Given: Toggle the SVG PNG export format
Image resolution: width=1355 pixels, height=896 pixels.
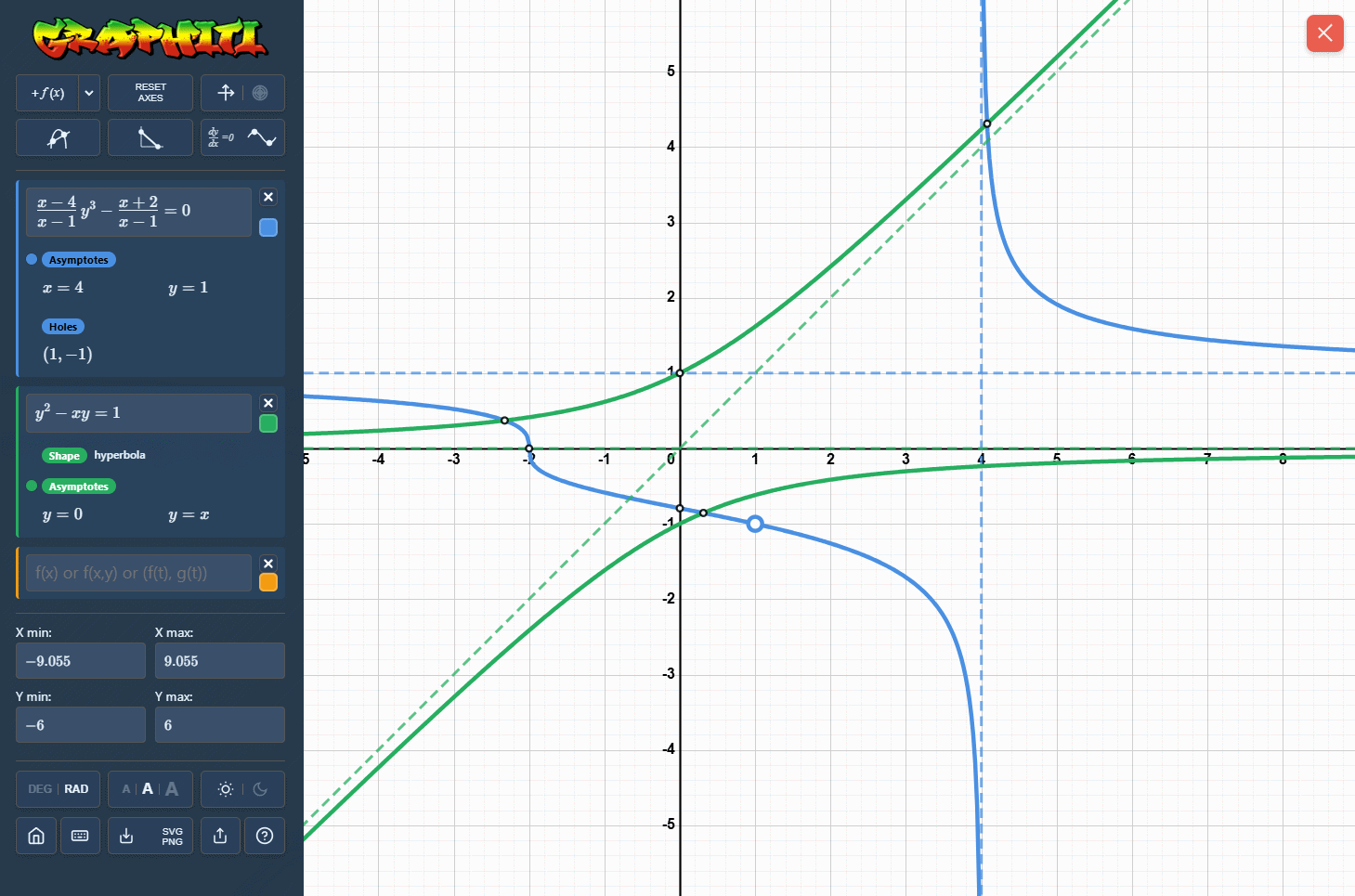Looking at the screenshot, I should pos(173,836).
